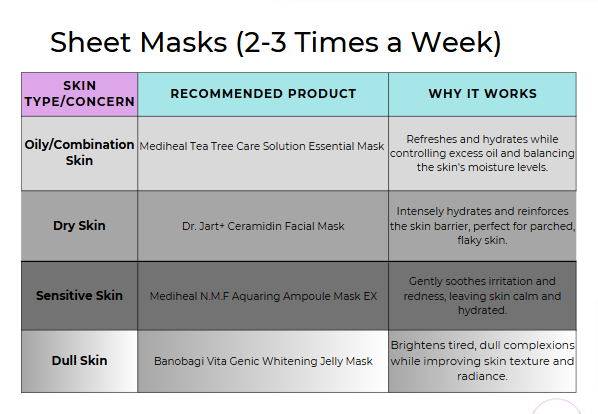Click the 'Refreshes and hydrates' description cell
Image resolution: width=598 pixels, height=414 pixels.
pyautogui.click(x=482, y=153)
